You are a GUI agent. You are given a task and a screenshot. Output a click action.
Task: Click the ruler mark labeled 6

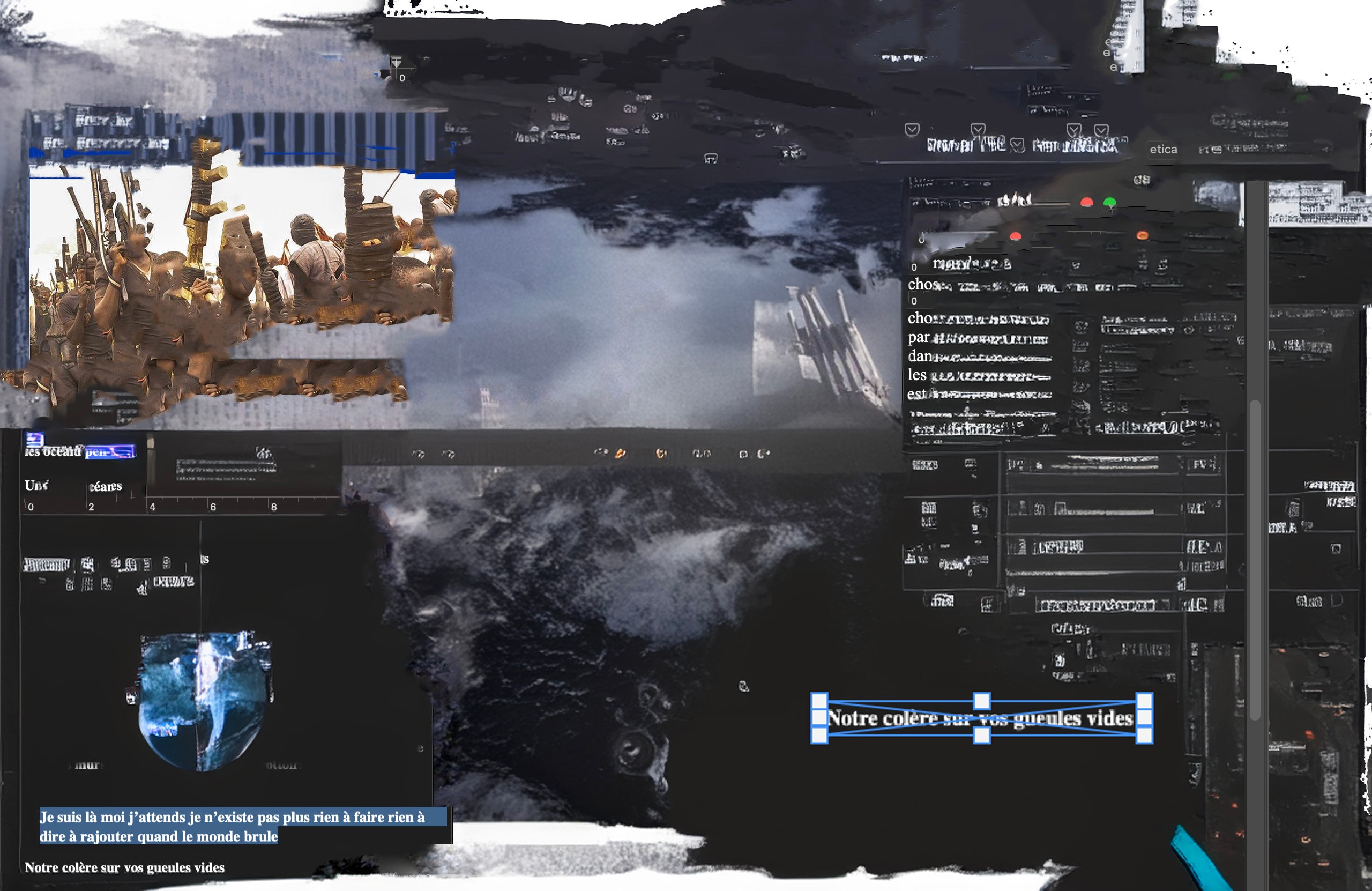pos(213,507)
